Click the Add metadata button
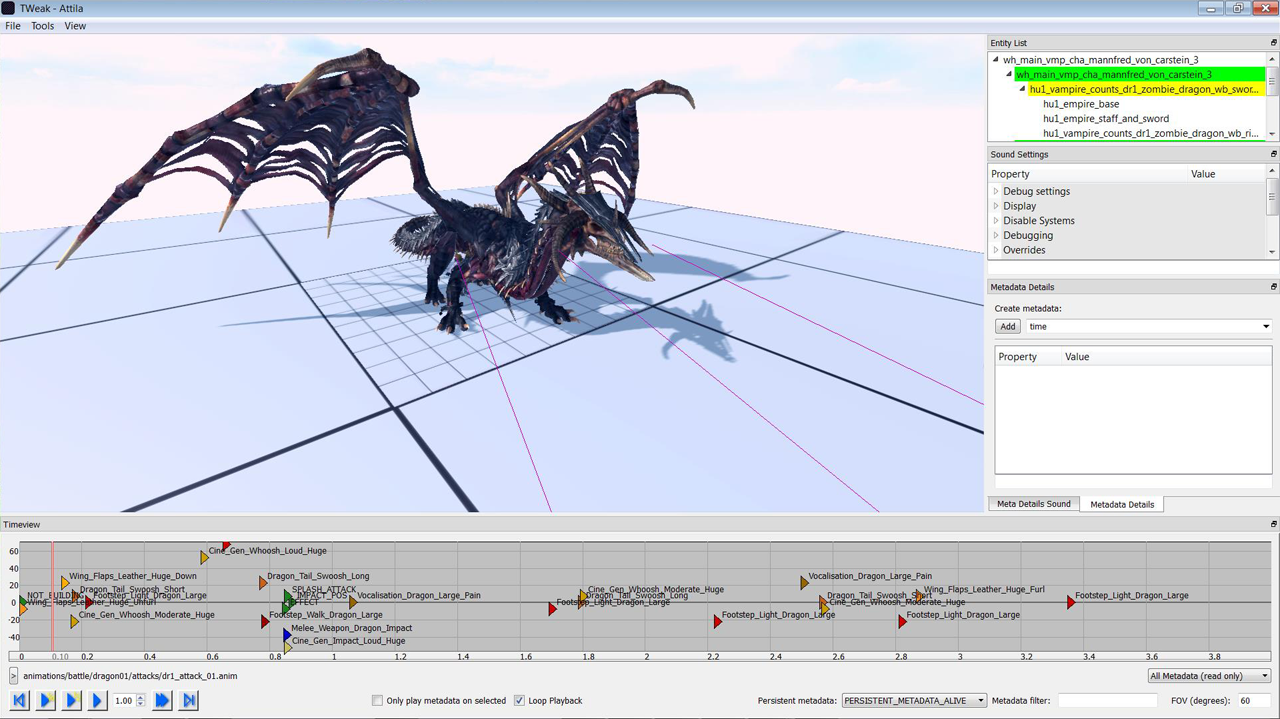Viewport: 1280px width, 719px height. (x=1007, y=327)
